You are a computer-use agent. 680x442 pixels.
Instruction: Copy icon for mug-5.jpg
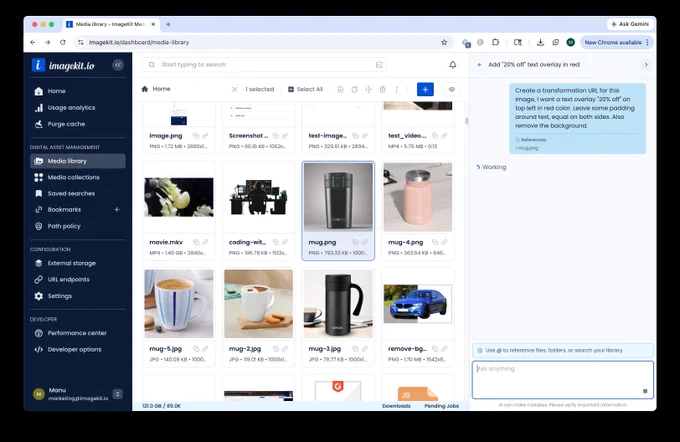(x=196, y=349)
